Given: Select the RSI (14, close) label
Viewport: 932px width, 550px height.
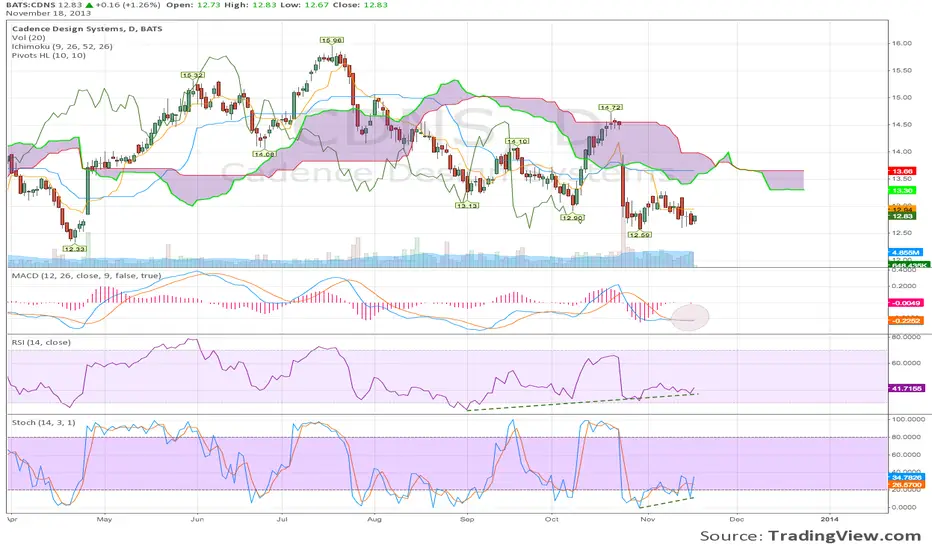Looking at the screenshot, I should (x=41, y=342).
